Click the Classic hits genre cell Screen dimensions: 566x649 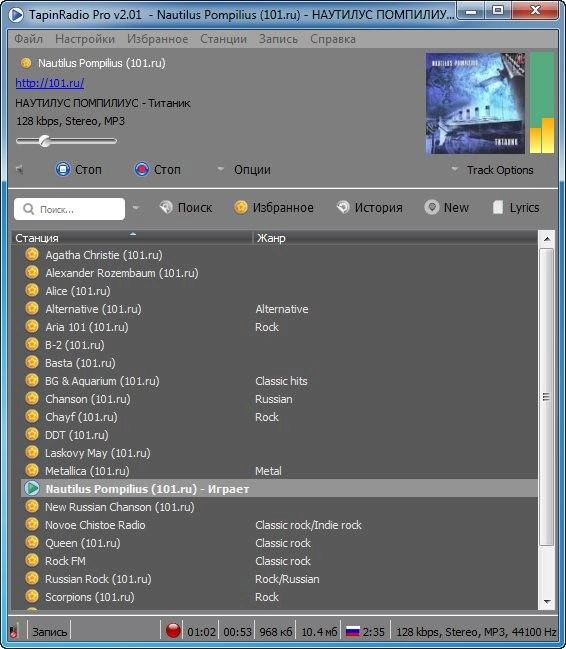click(281, 381)
